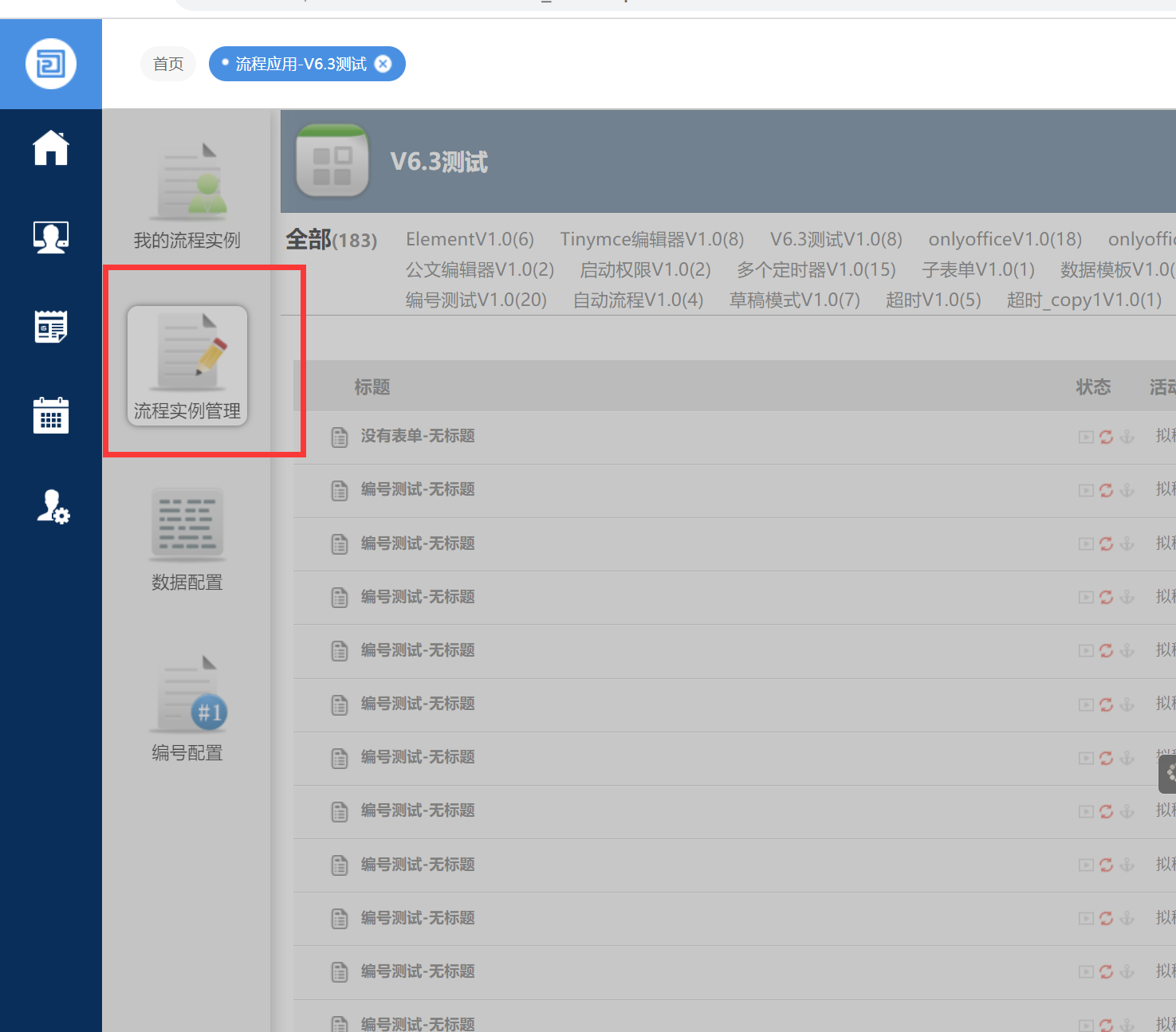Open the Home icon in left navigation
This screenshot has height=1032, width=1176.
[51, 147]
